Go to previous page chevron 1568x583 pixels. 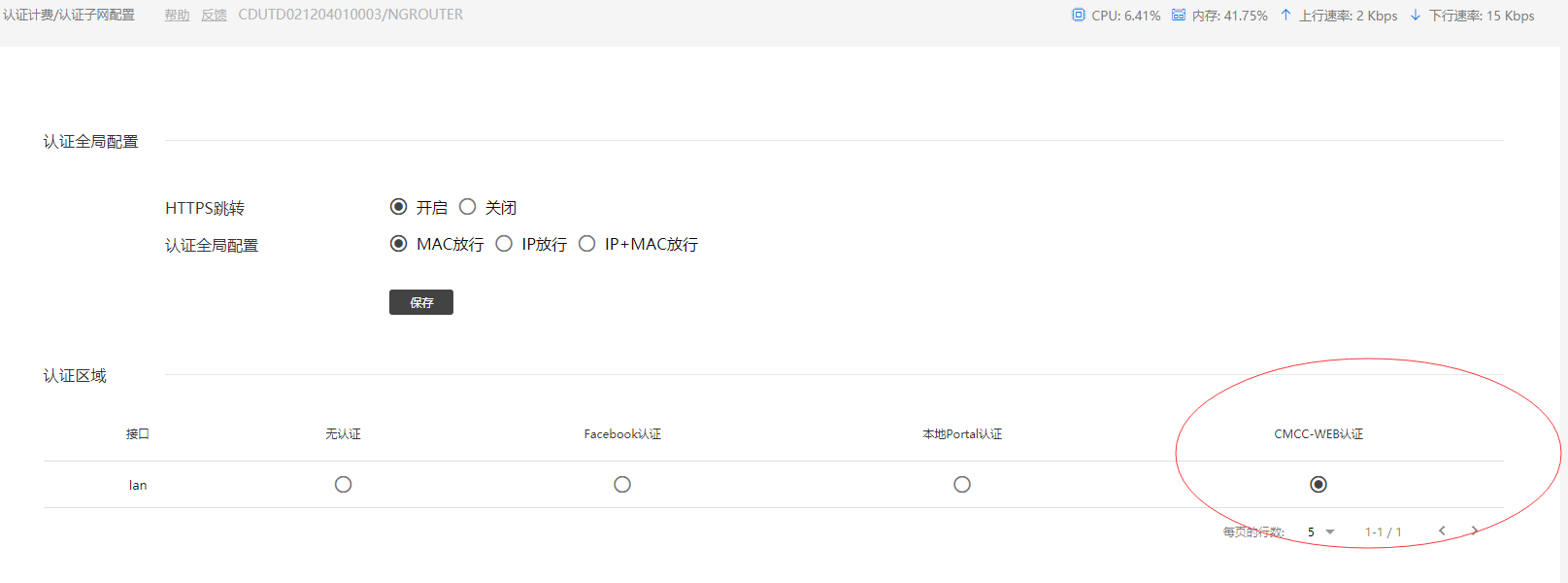[x=1442, y=531]
